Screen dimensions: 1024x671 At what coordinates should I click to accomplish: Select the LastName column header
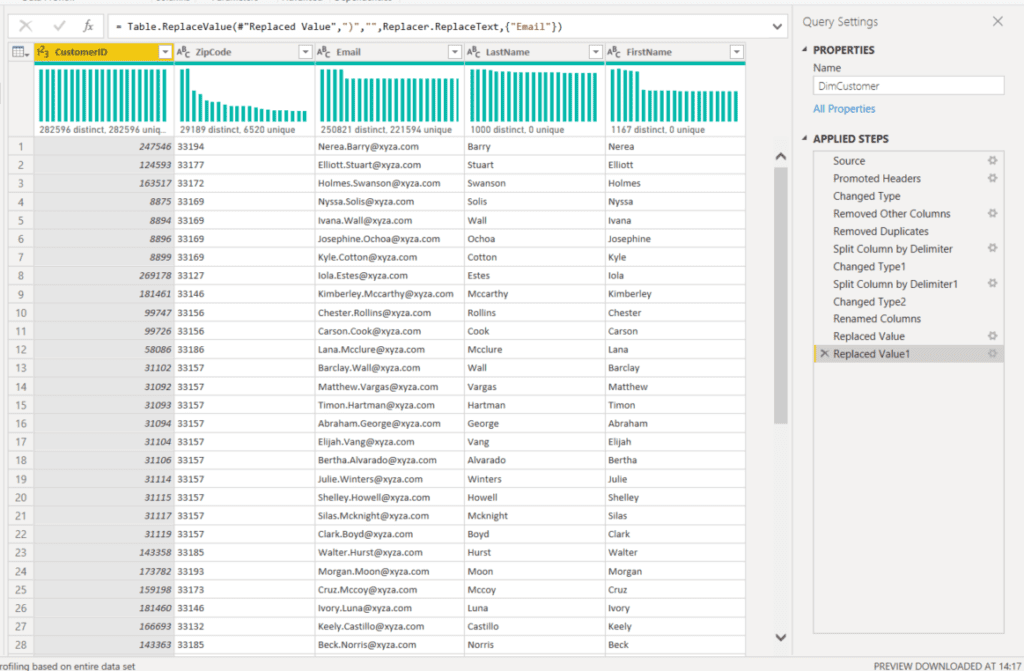point(535,52)
